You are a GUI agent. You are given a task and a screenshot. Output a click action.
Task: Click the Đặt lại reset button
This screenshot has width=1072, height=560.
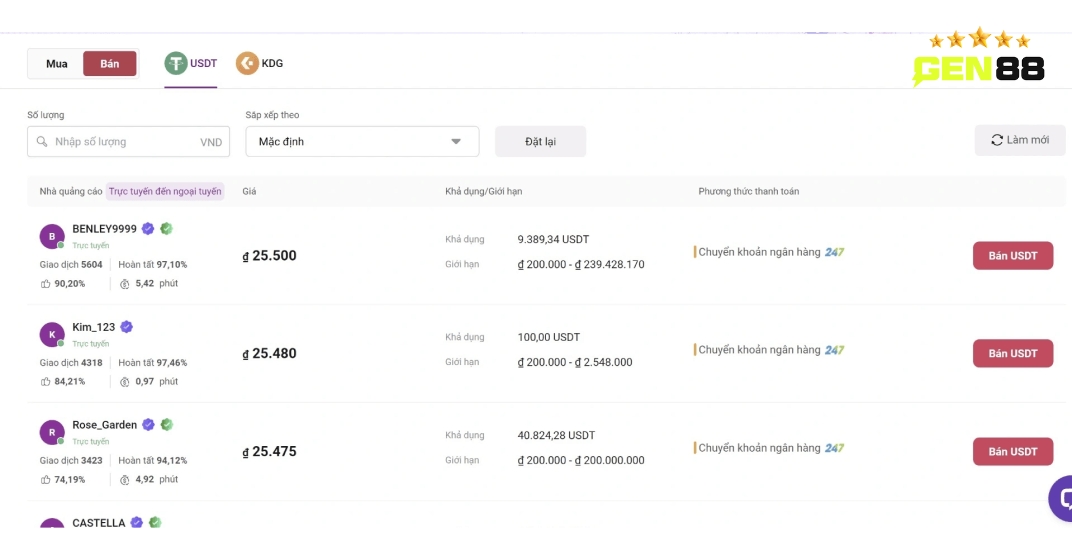coord(540,142)
